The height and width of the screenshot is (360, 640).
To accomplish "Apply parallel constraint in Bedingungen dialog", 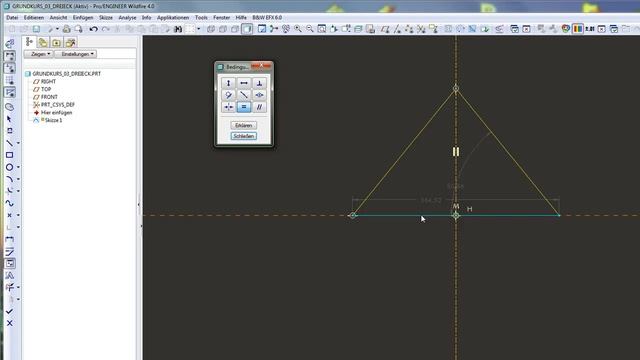I will pos(259,107).
